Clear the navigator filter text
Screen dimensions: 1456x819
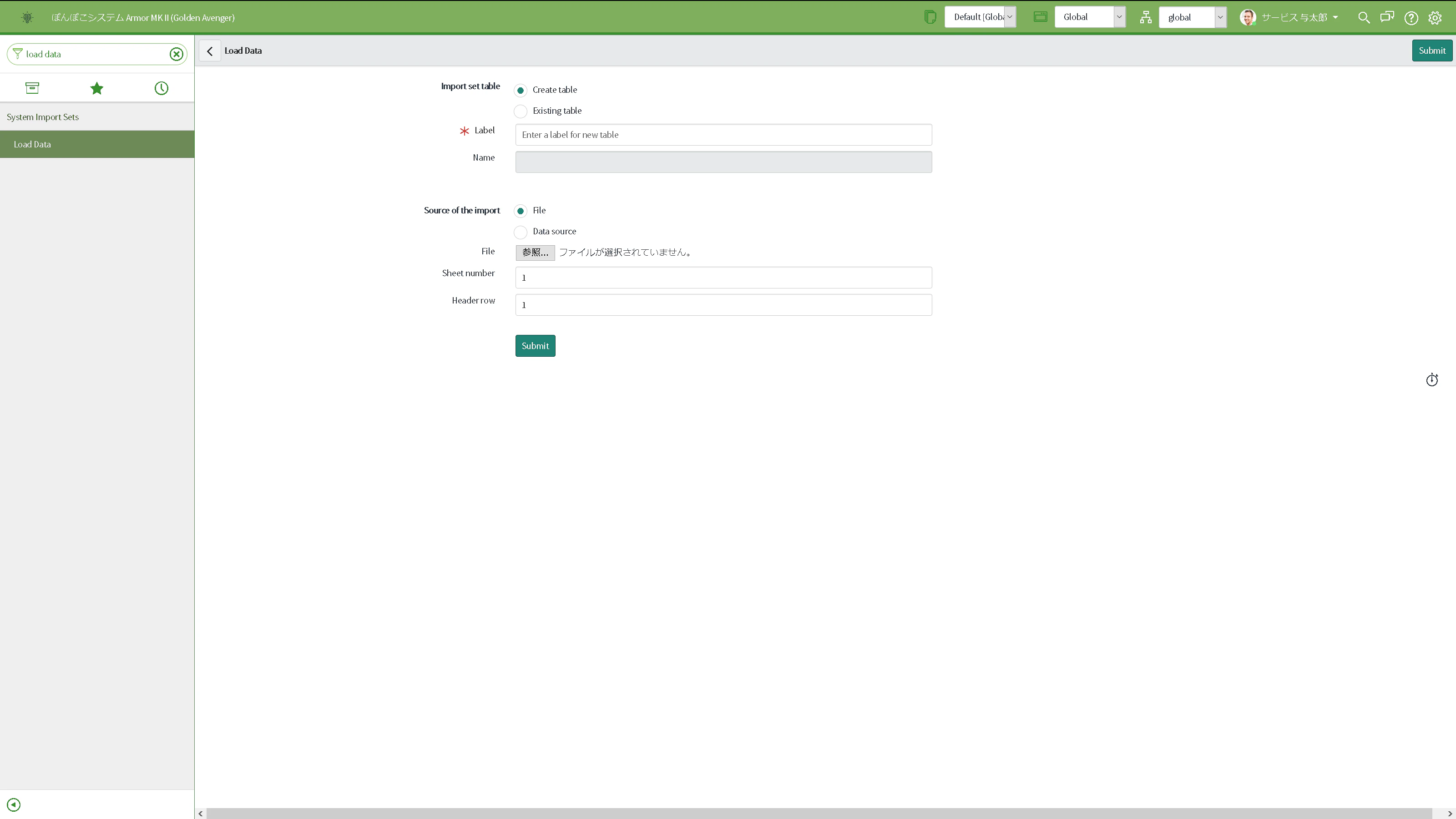pos(177,54)
